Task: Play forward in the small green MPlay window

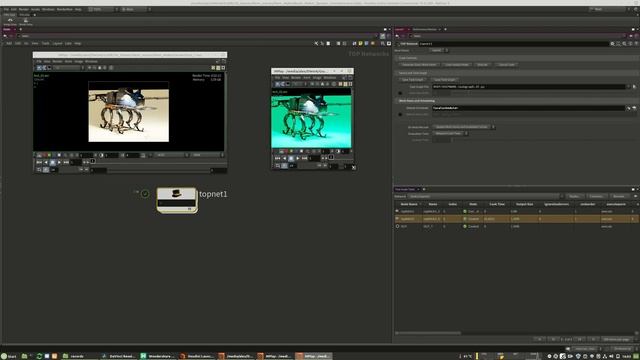Action: pos(298,158)
